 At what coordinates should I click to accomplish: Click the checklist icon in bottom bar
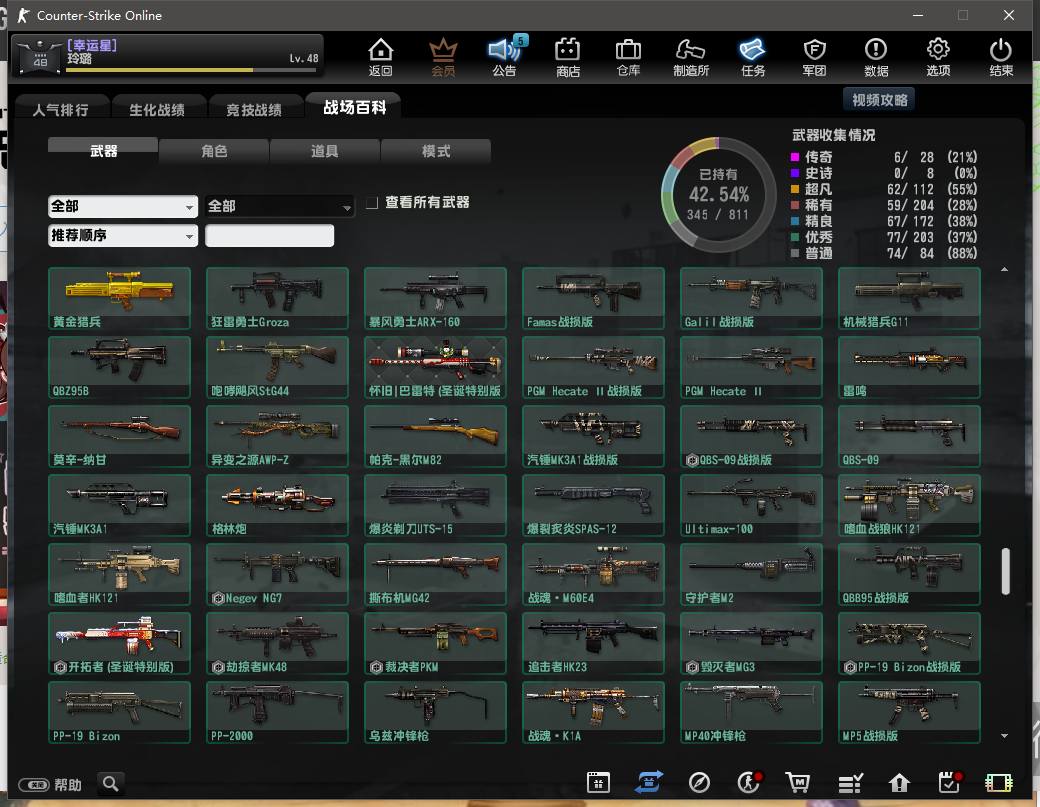850,783
